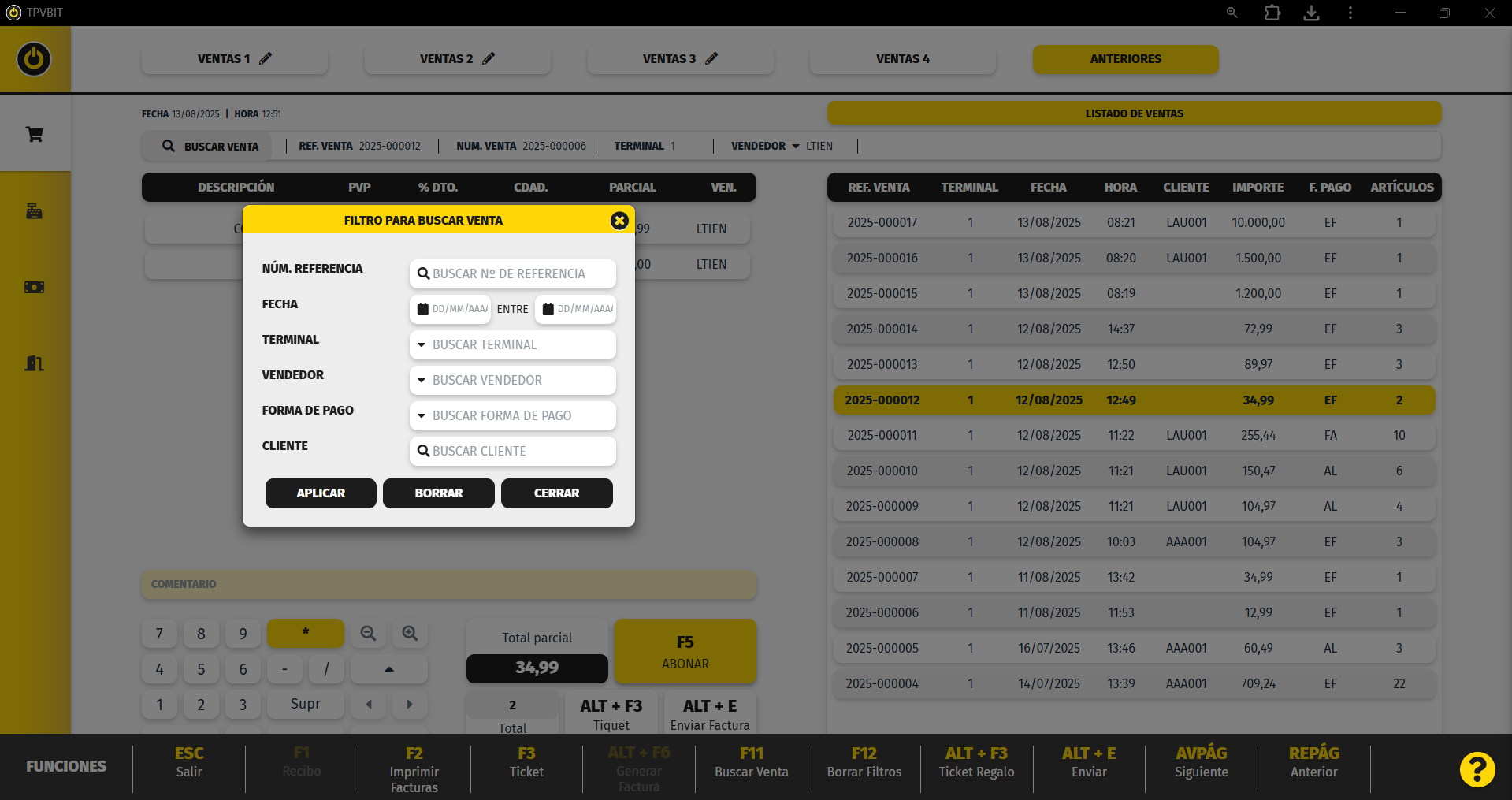This screenshot has height=800, width=1512.
Task: Click the zoom out magnifier on keypad
Action: 368,634
